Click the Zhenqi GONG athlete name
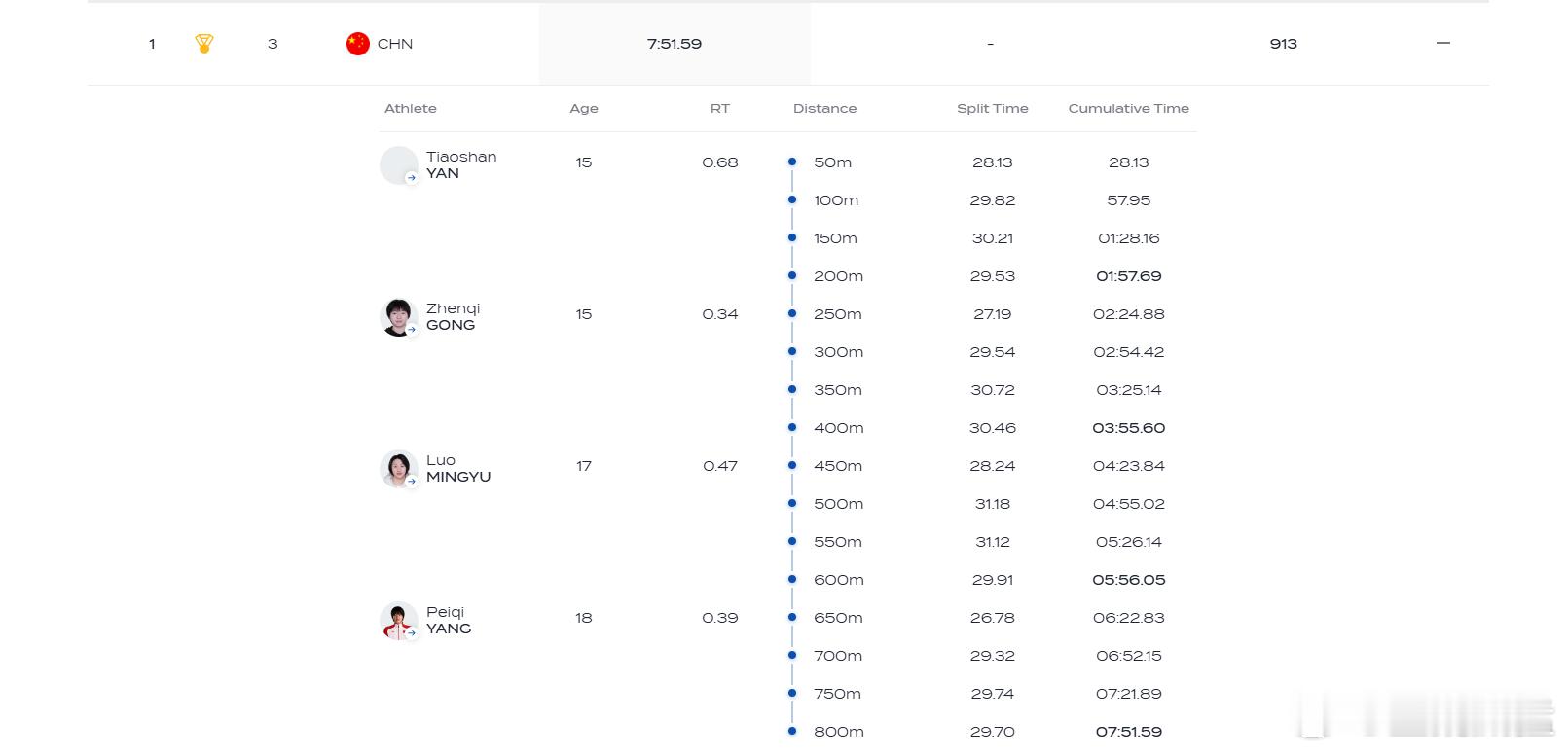This screenshot has width=1568, height=755. pos(454,316)
